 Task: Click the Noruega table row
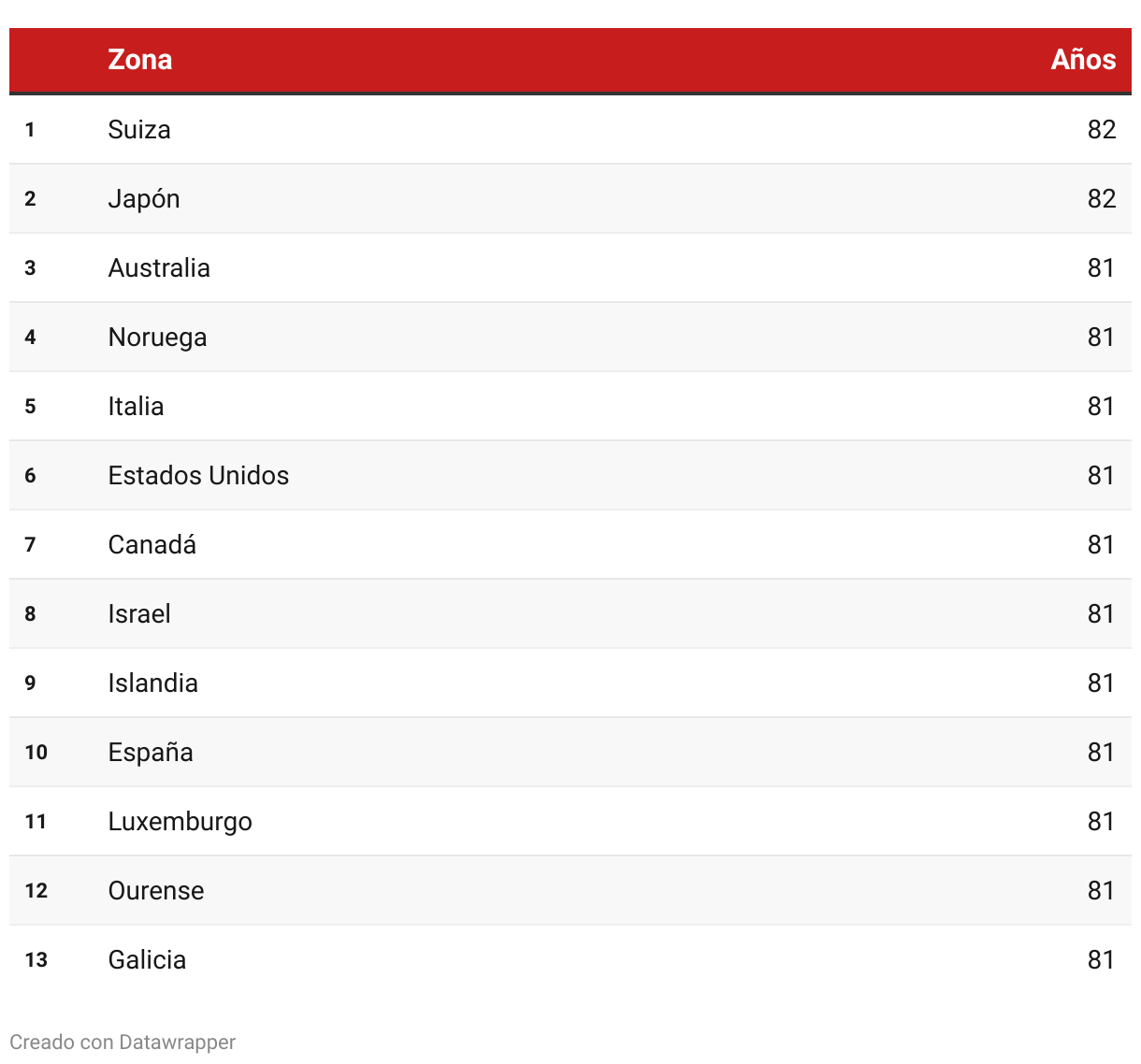coord(570,338)
